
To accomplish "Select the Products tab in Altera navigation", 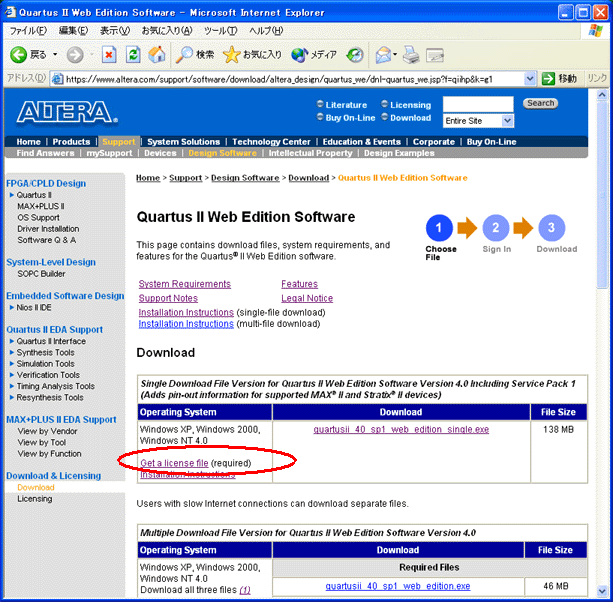I will pyautogui.click(x=71, y=142).
